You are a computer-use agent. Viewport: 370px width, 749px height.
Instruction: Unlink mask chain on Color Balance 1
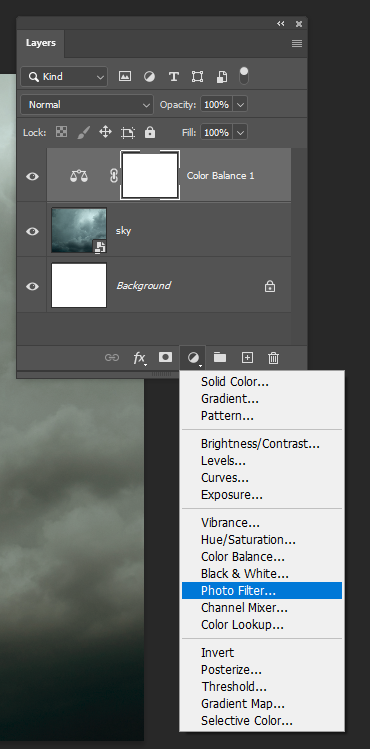click(114, 176)
